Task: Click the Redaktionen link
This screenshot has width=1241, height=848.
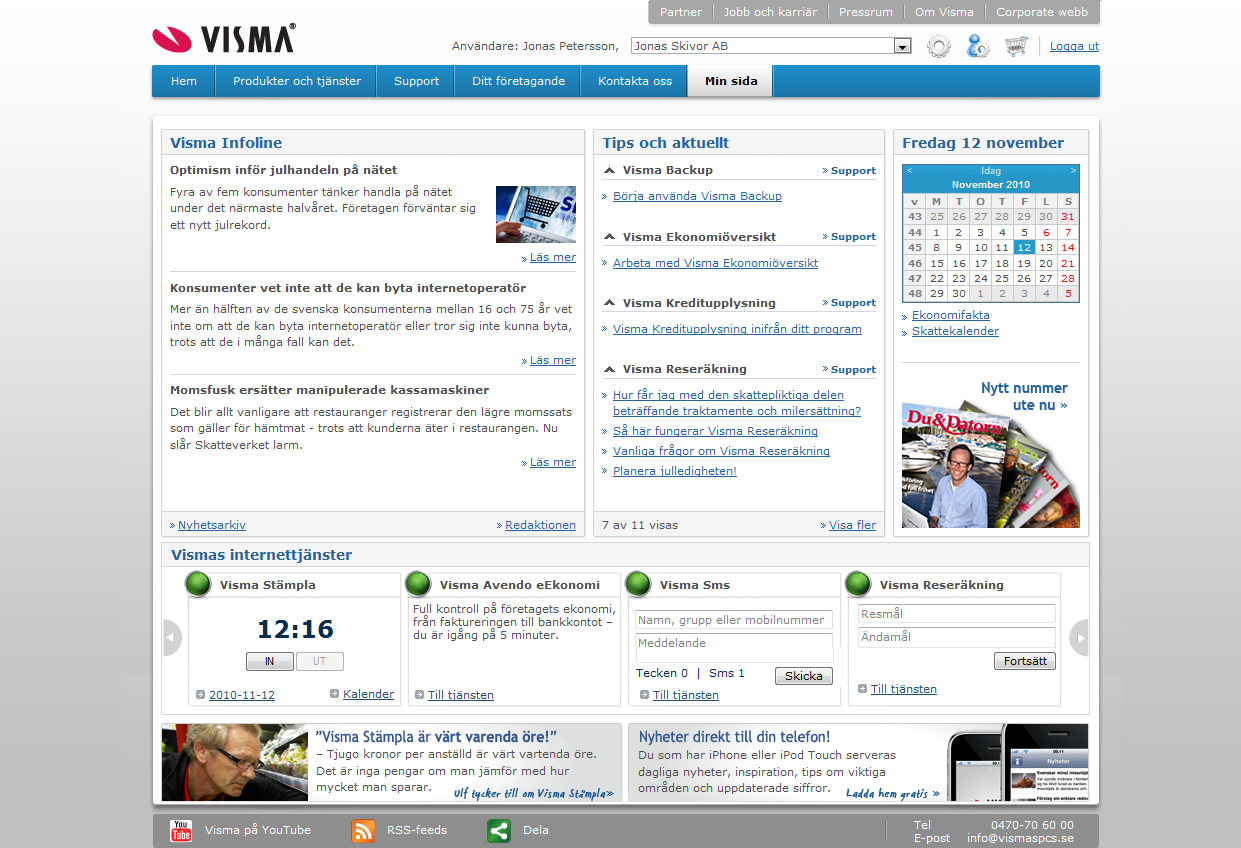Action: point(540,525)
